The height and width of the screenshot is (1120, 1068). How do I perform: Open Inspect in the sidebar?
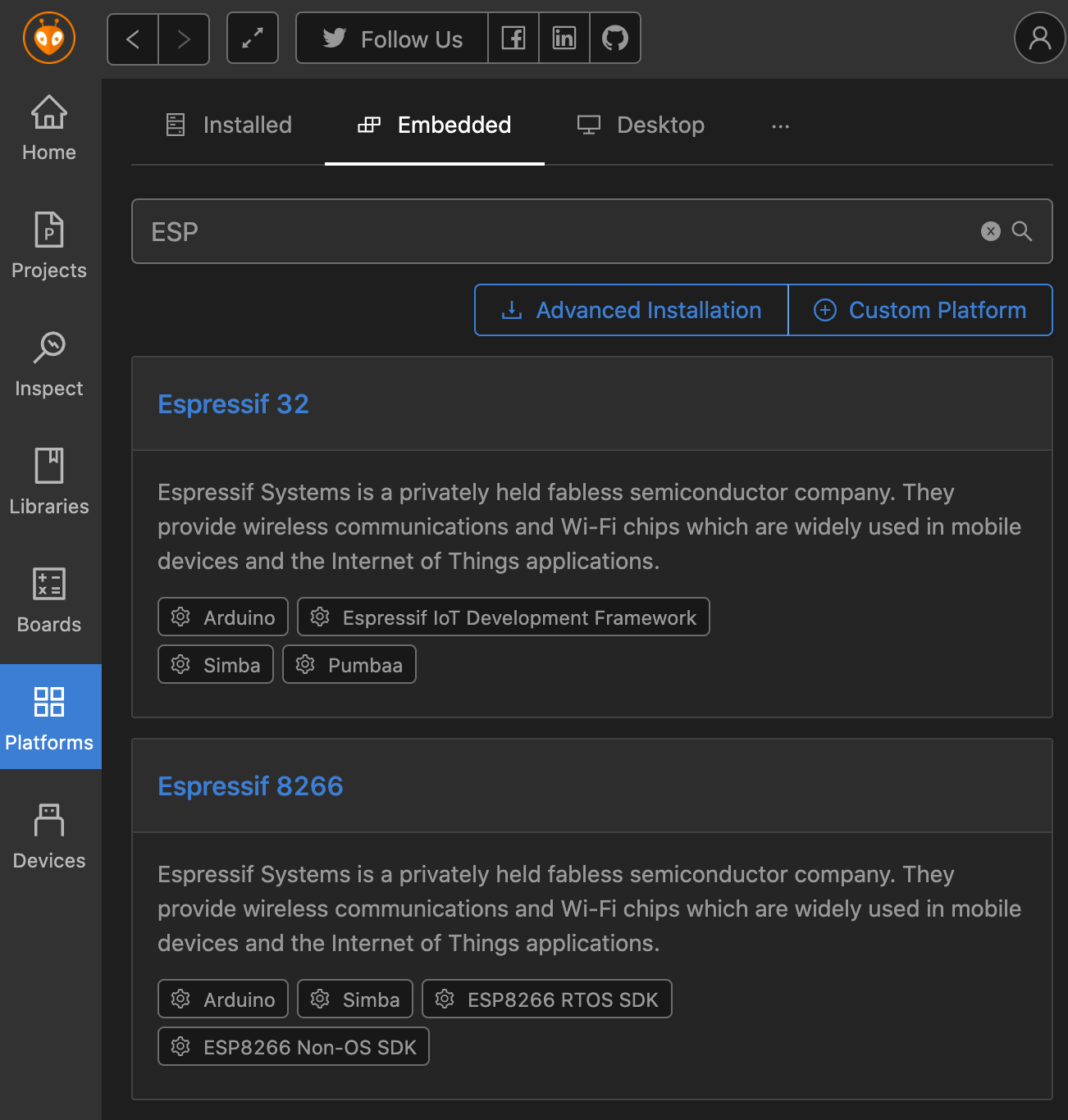coord(49,364)
